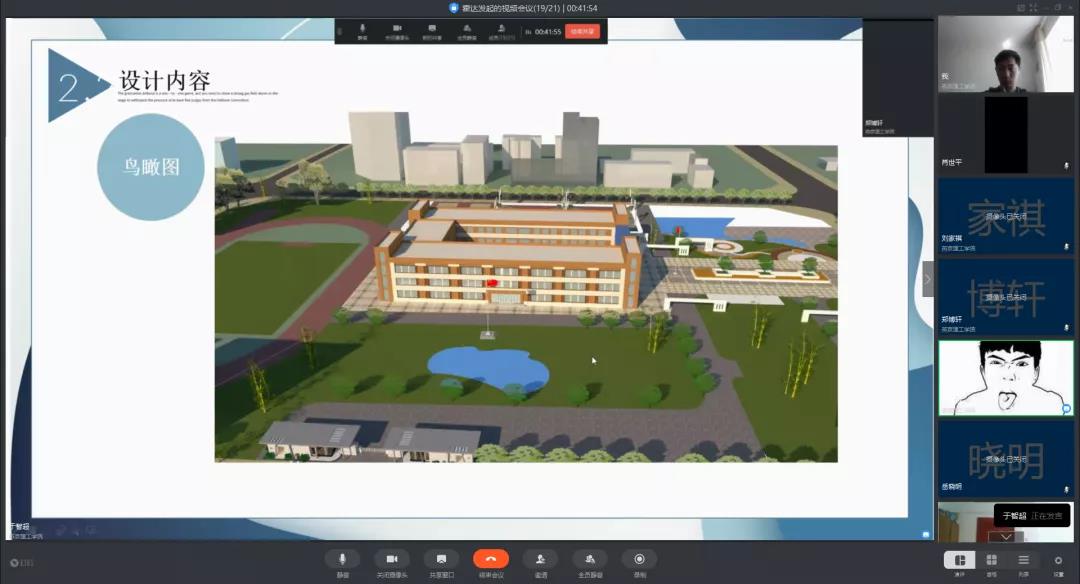This screenshot has width=1080, height=584.
Task: Click invite icon in top sharing bar
Action: pos(501,30)
